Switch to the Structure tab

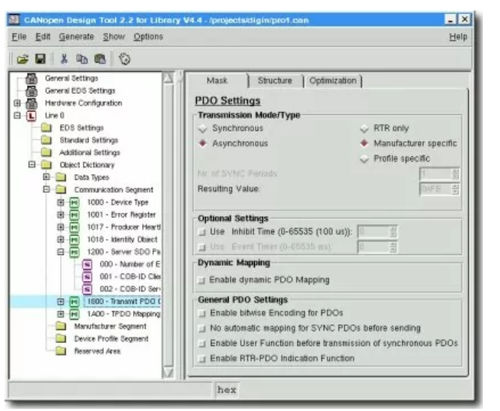click(275, 80)
